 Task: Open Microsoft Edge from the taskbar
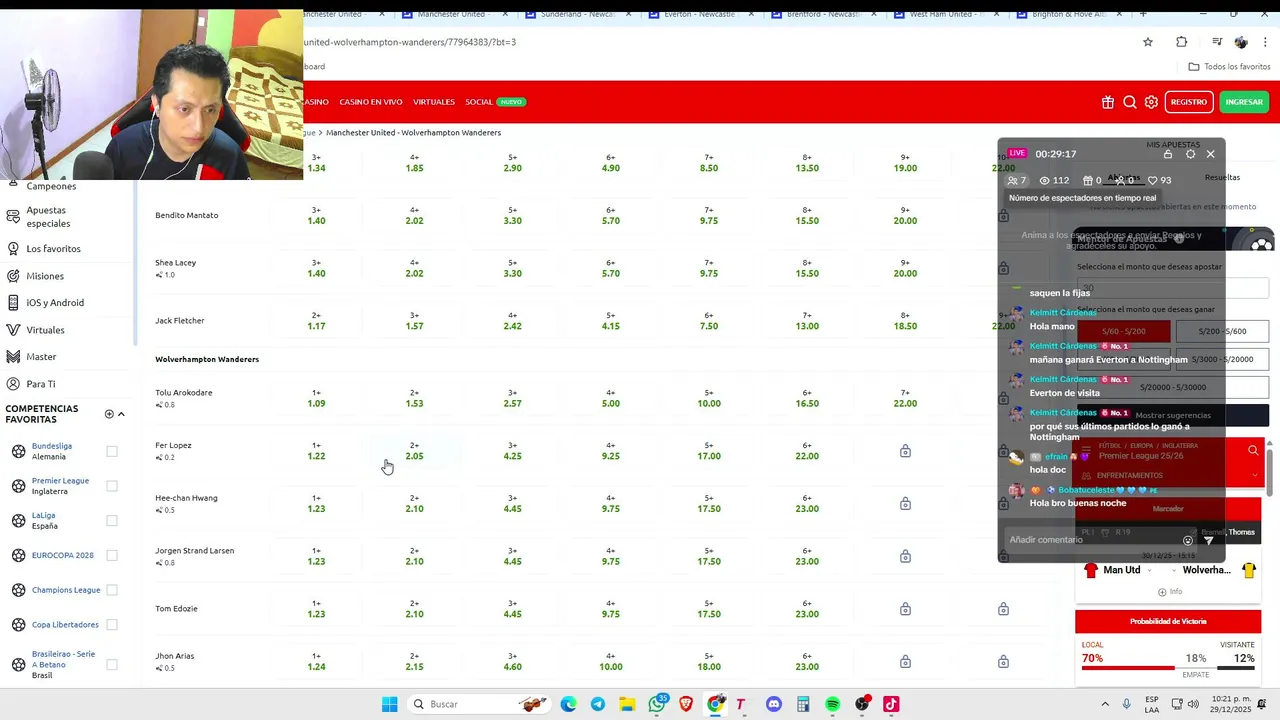[568, 704]
